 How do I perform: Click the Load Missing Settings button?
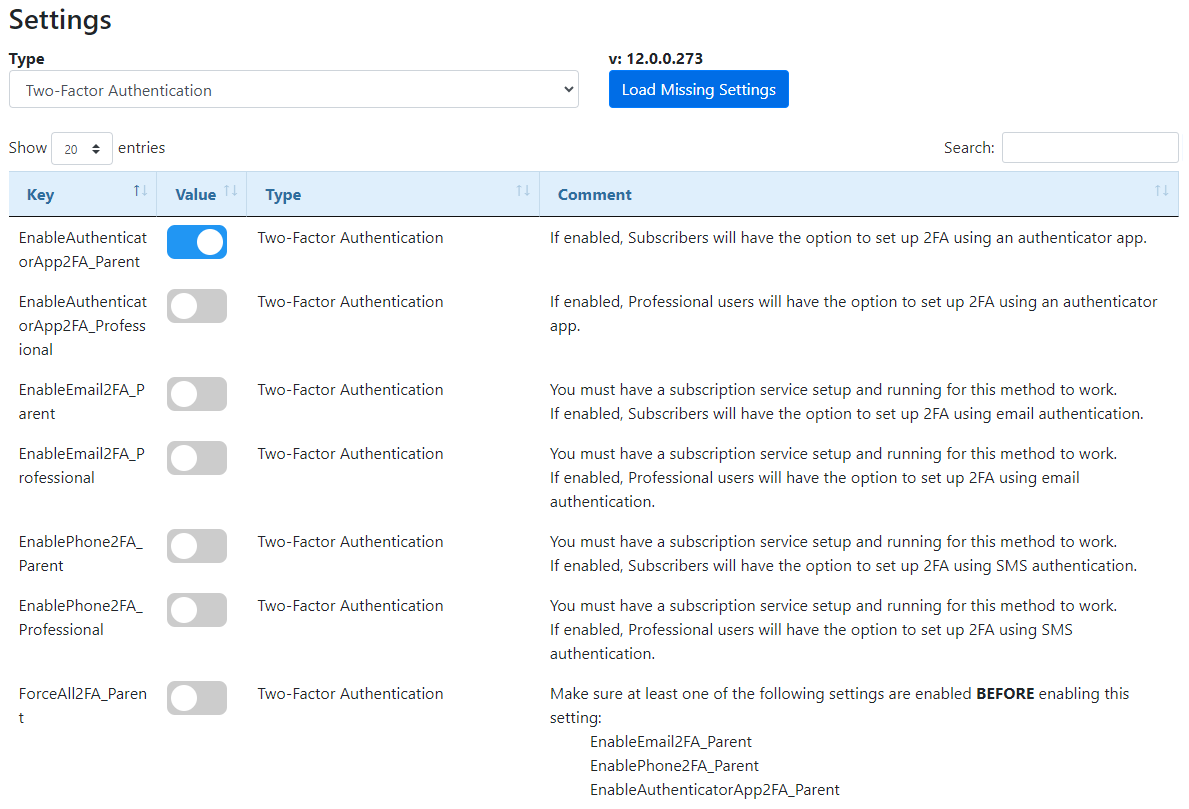tap(698, 89)
